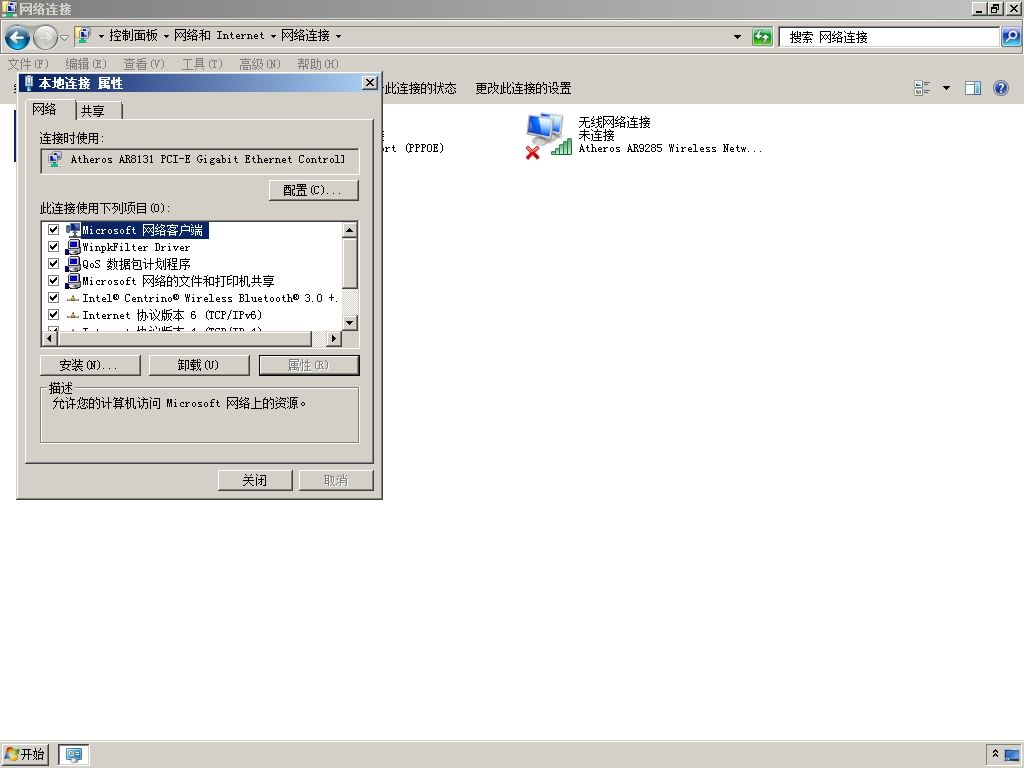This screenshot has height=768, width=1024.
Task: Click the Forward navigation arrow
Action: coord(45,37)
